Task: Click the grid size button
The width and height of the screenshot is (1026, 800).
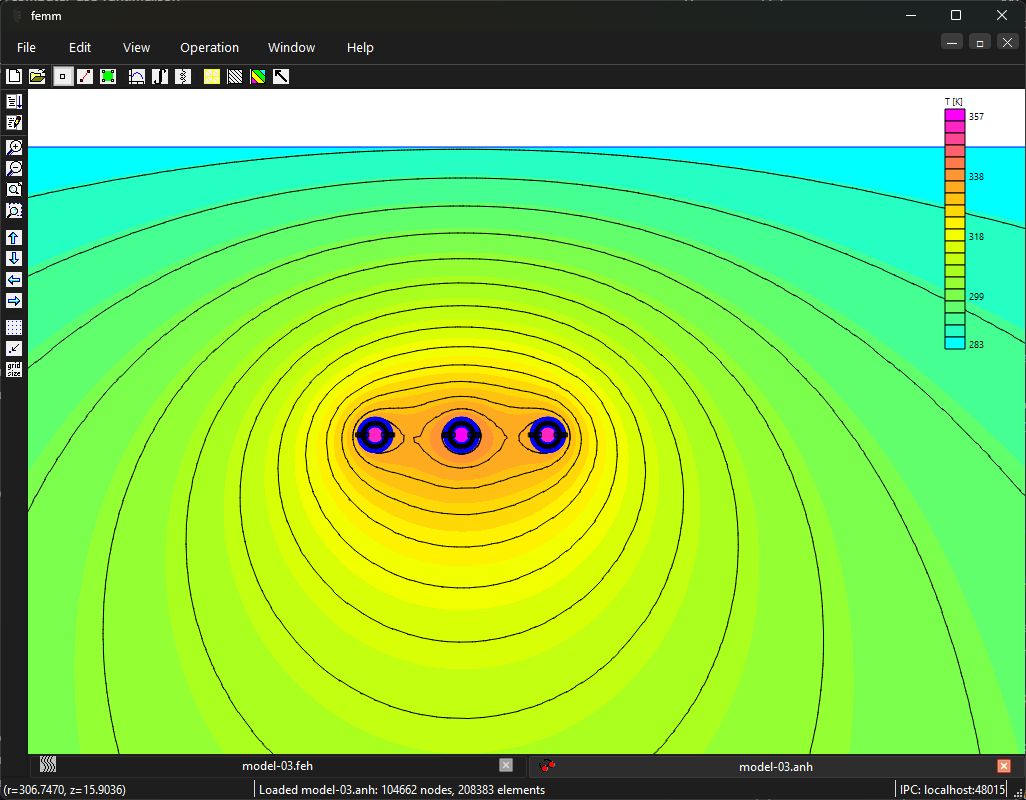Action: [14, 369]
